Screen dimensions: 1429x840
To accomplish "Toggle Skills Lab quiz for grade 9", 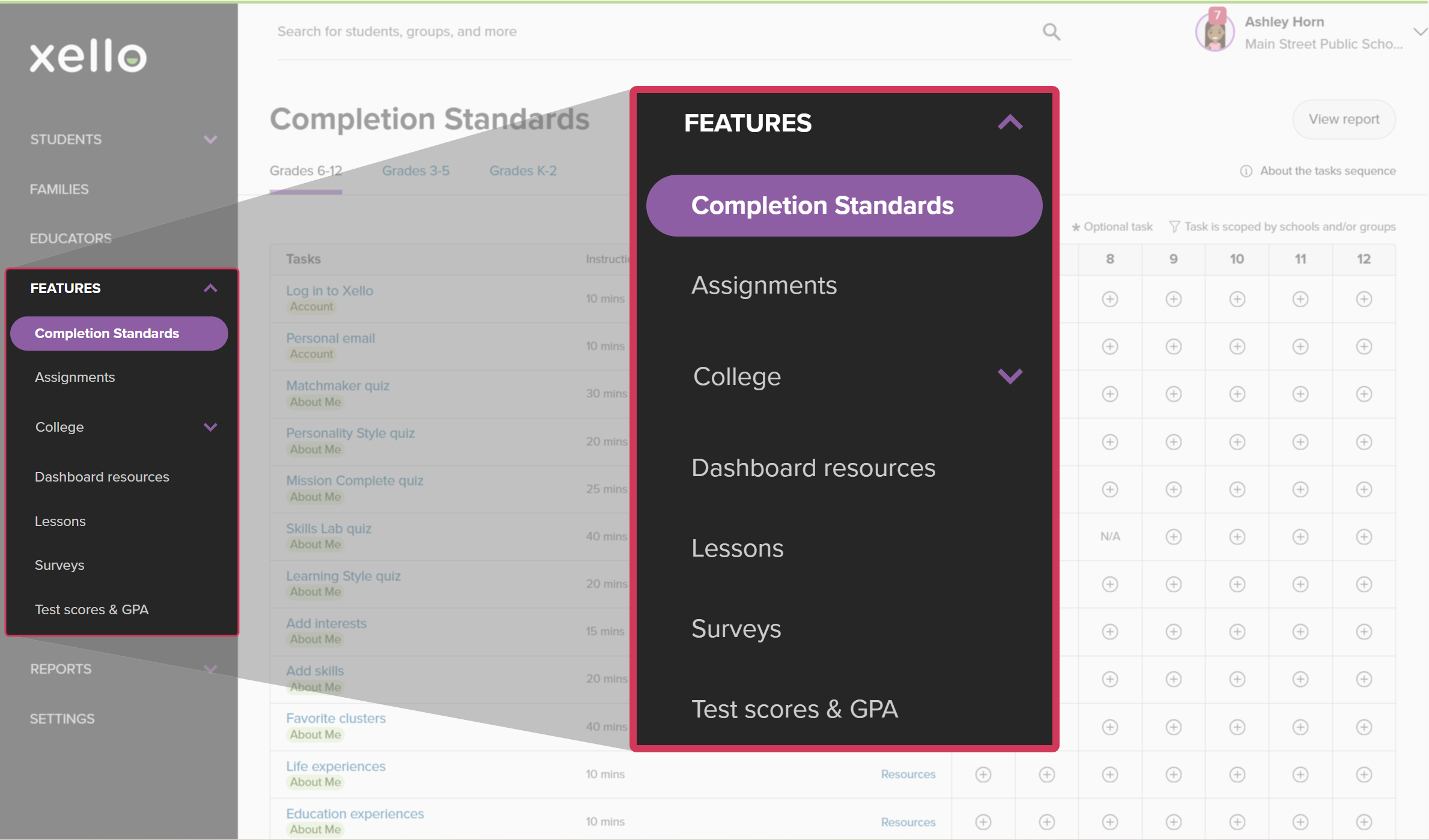I will point(1174,536).
